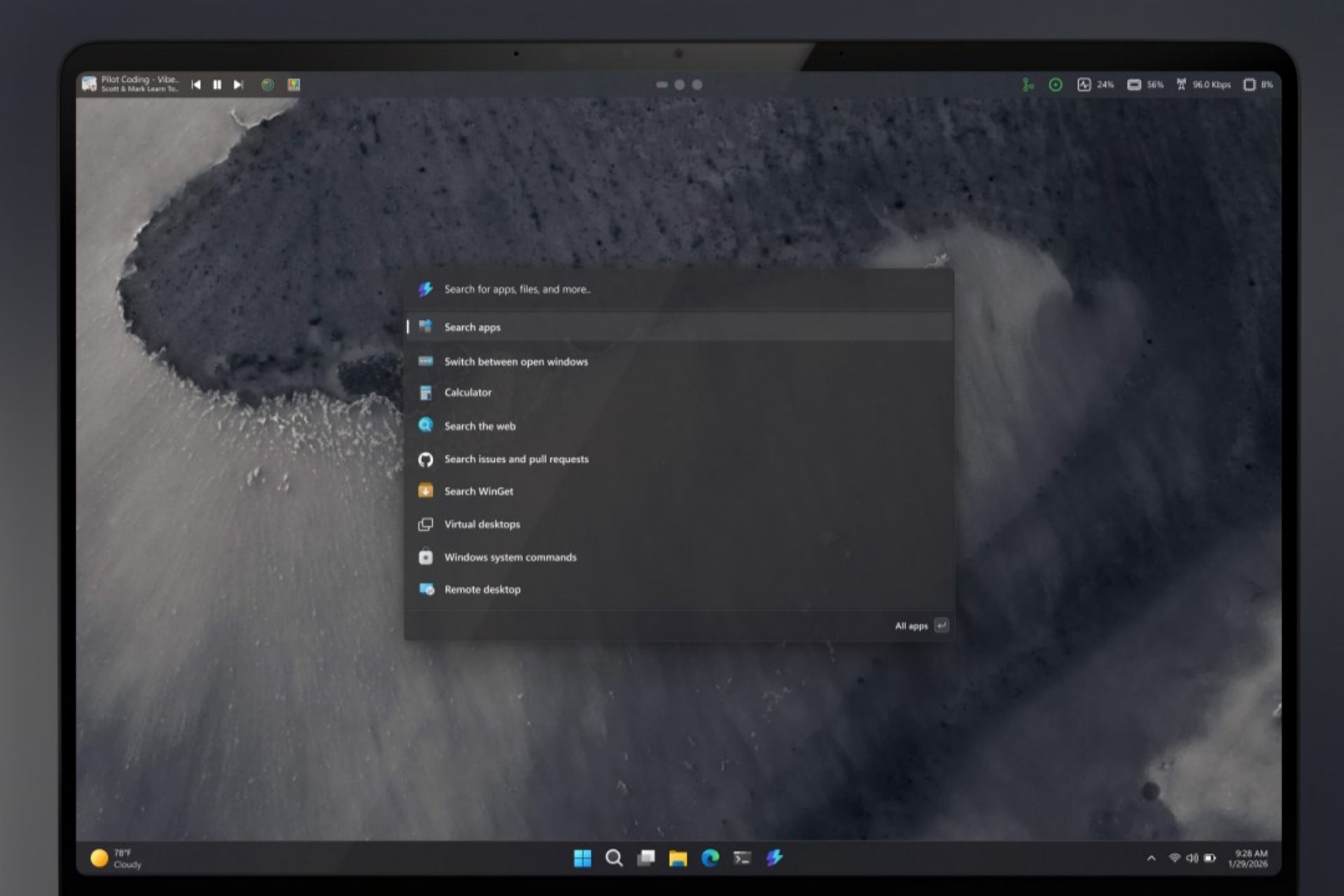Select the Windows system commands icon
The image size is (1344, 896).
pyautogui.click(x=427, y=556)
